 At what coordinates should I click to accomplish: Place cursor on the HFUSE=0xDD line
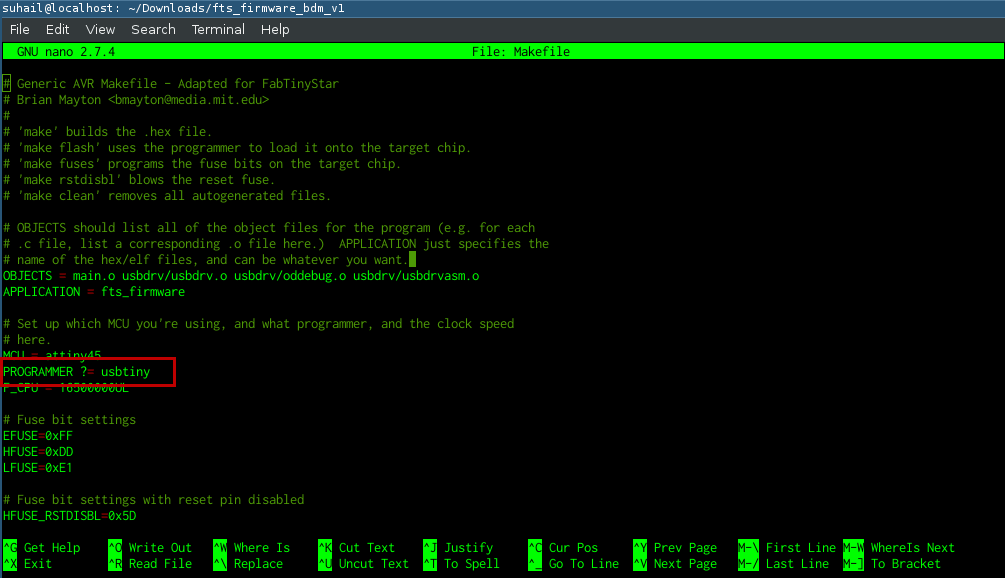tap(38, 452)
